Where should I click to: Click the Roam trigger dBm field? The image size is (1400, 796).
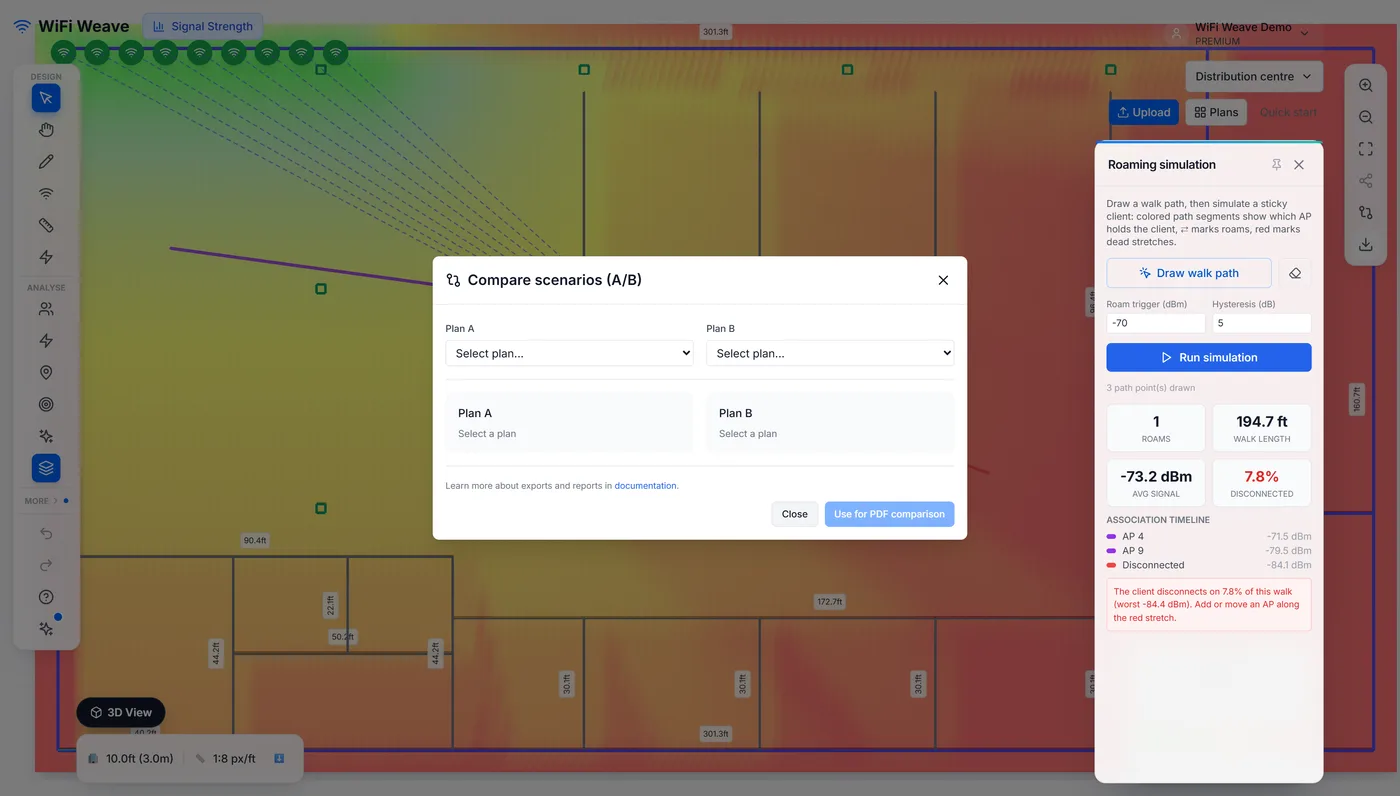[x=1156, y=323]
